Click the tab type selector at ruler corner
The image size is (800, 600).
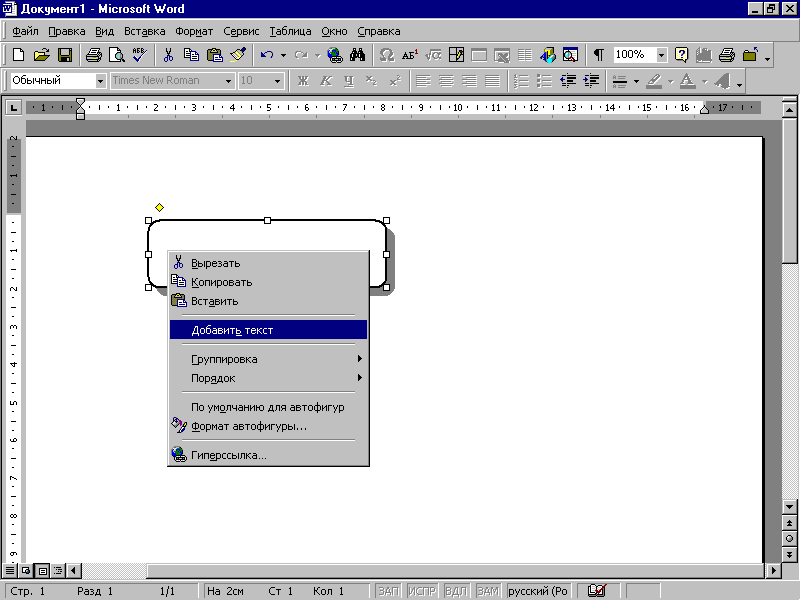pyautogui.click(x=13, y=108)
